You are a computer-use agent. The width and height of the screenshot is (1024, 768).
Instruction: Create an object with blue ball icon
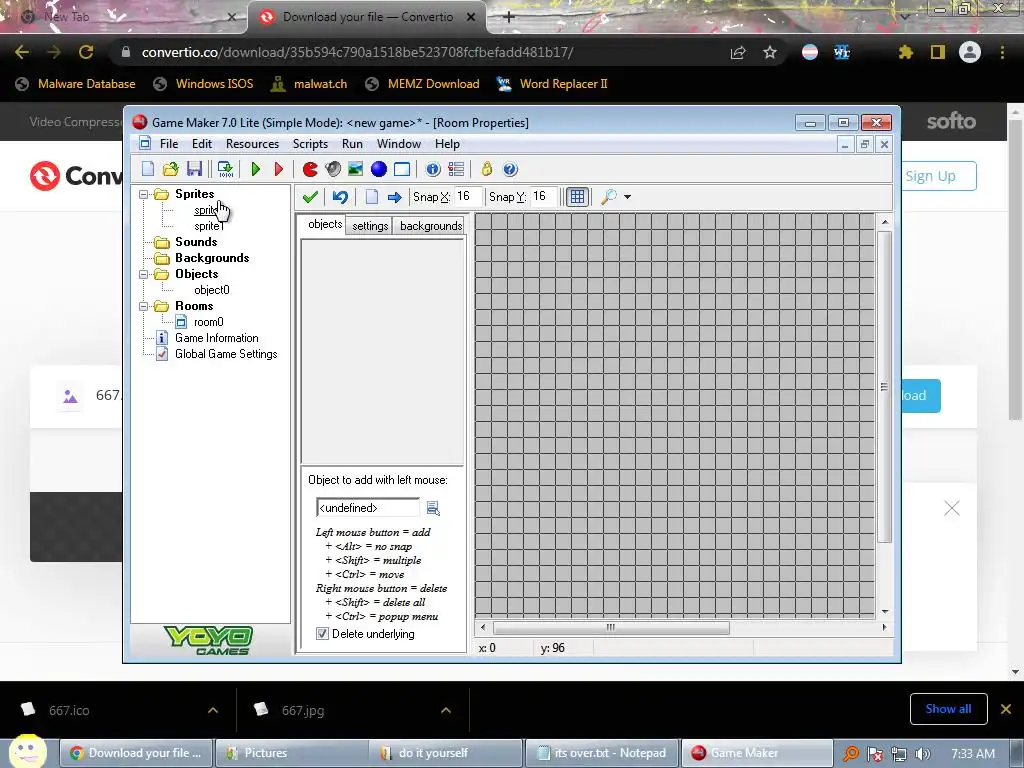point(379,169)
